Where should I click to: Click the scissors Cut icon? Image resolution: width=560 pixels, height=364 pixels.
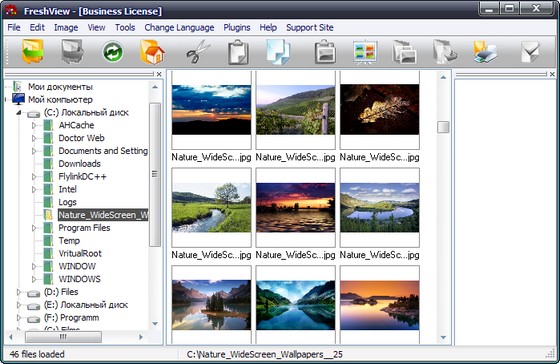point(198,52)
